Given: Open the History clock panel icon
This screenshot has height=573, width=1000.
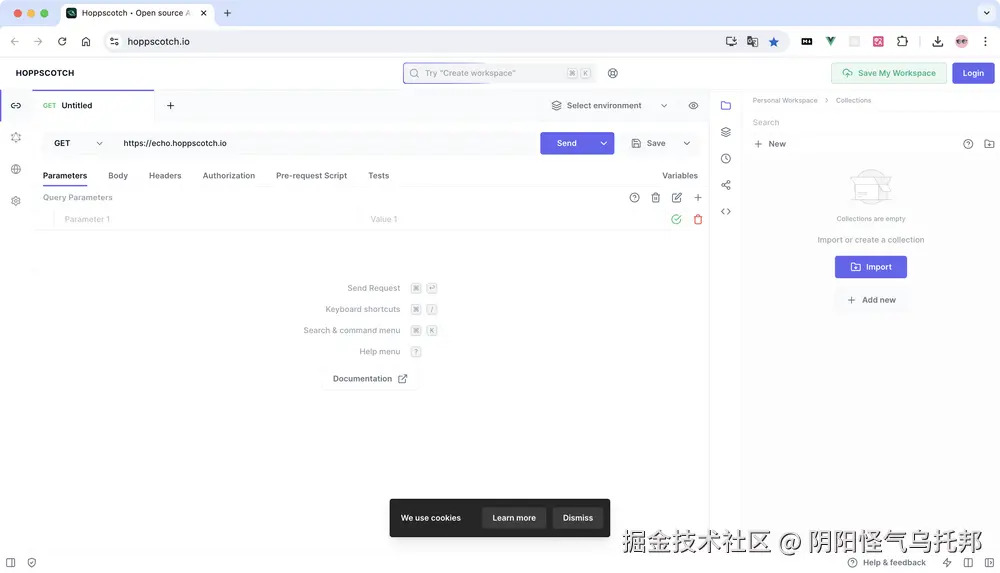Looking at the screenshot, I should coord(726,159).
